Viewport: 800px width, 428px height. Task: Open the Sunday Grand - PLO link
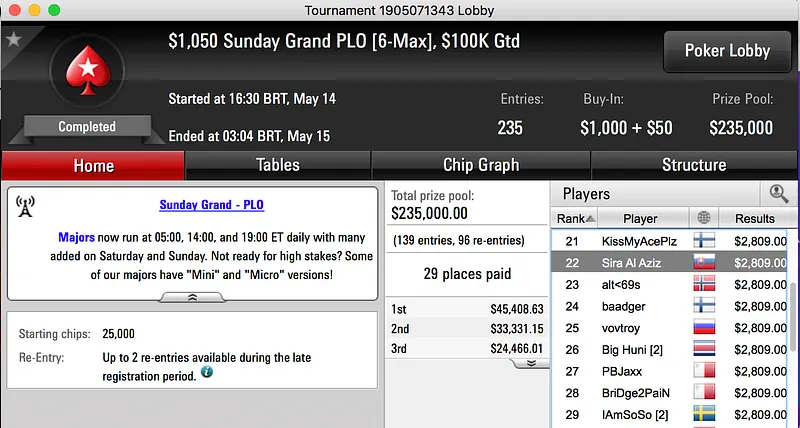[x=211, y=205]
